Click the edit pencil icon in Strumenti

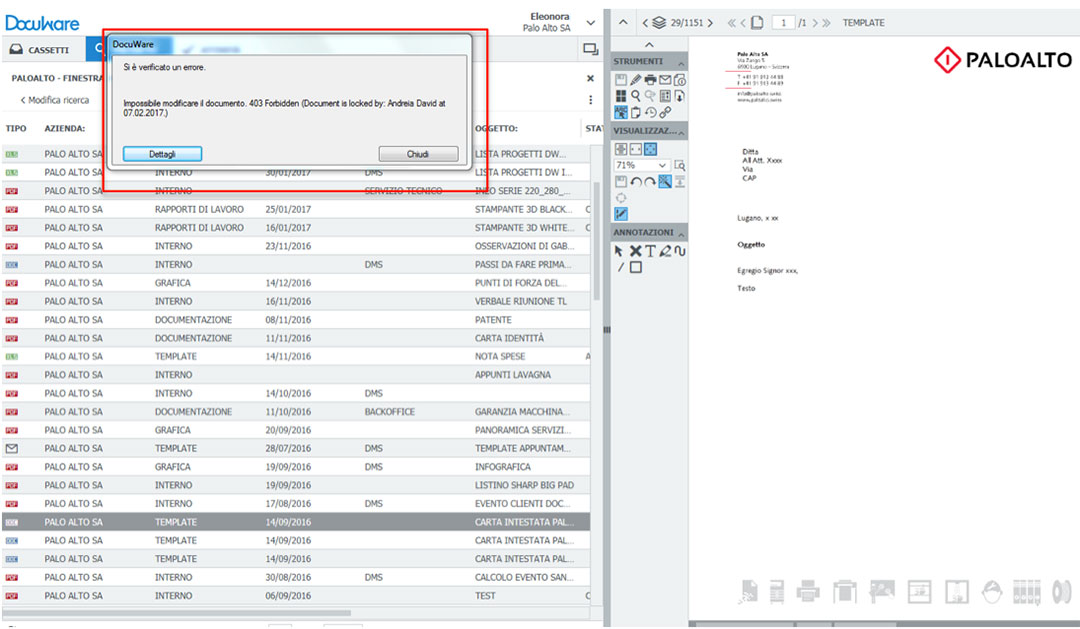pos(636,80)
